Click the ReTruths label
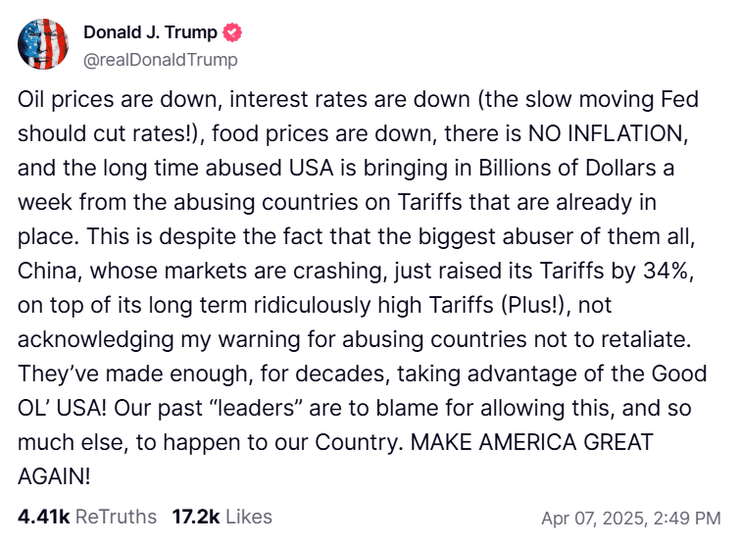This screenshot has width=740, height=547. point(116,517)
